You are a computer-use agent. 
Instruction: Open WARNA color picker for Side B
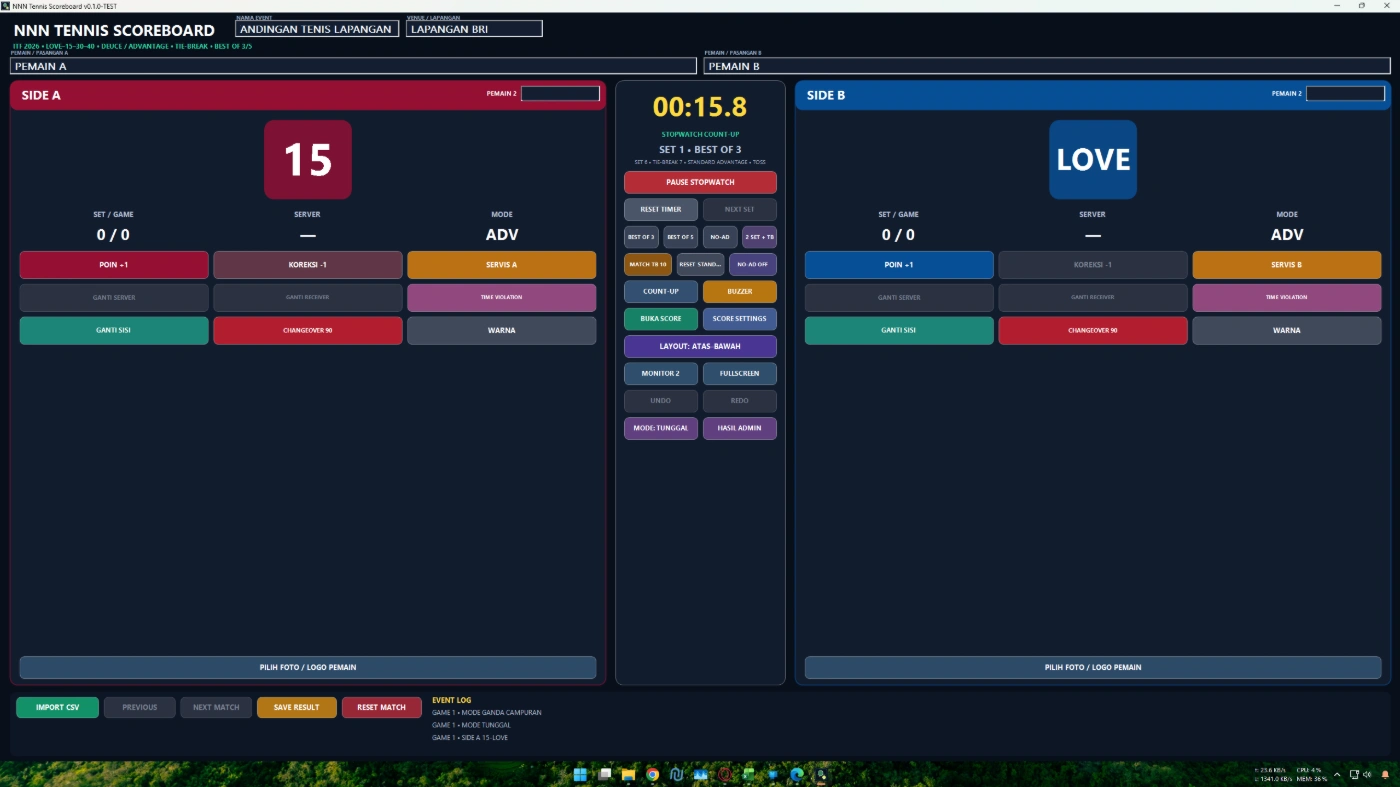1286,330
